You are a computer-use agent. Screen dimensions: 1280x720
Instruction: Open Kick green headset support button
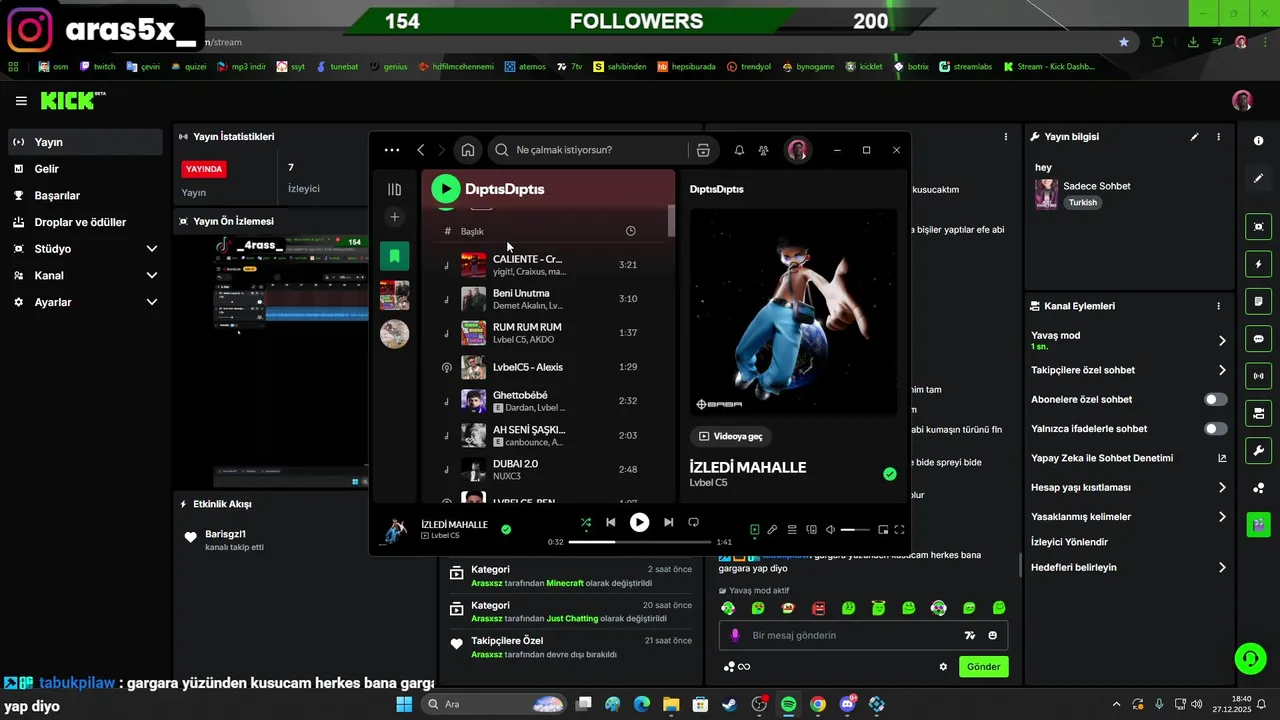coord(1250,658)
